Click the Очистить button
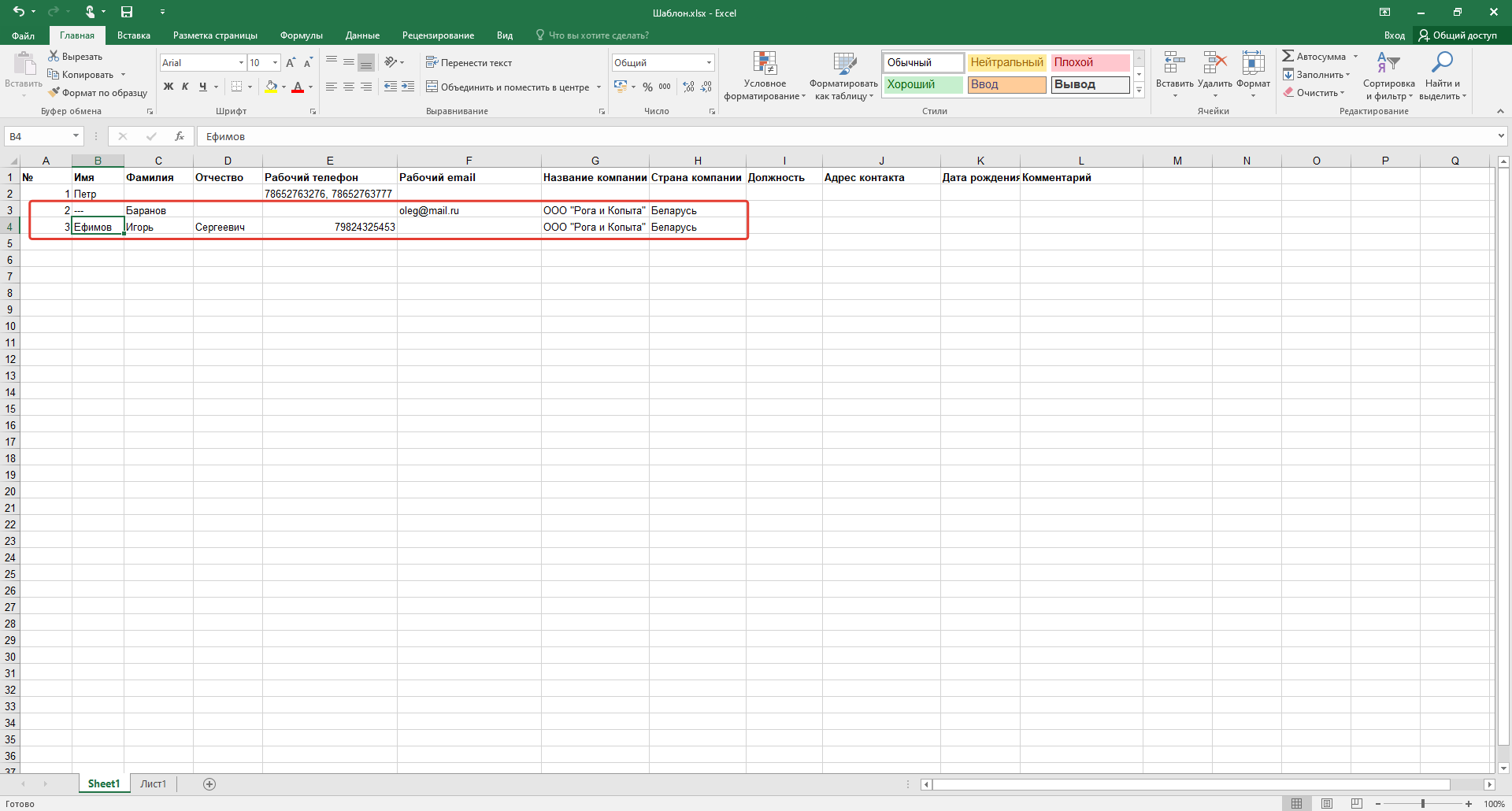Viewport: 1512px width, 811px height. (x=1314, y=92)
